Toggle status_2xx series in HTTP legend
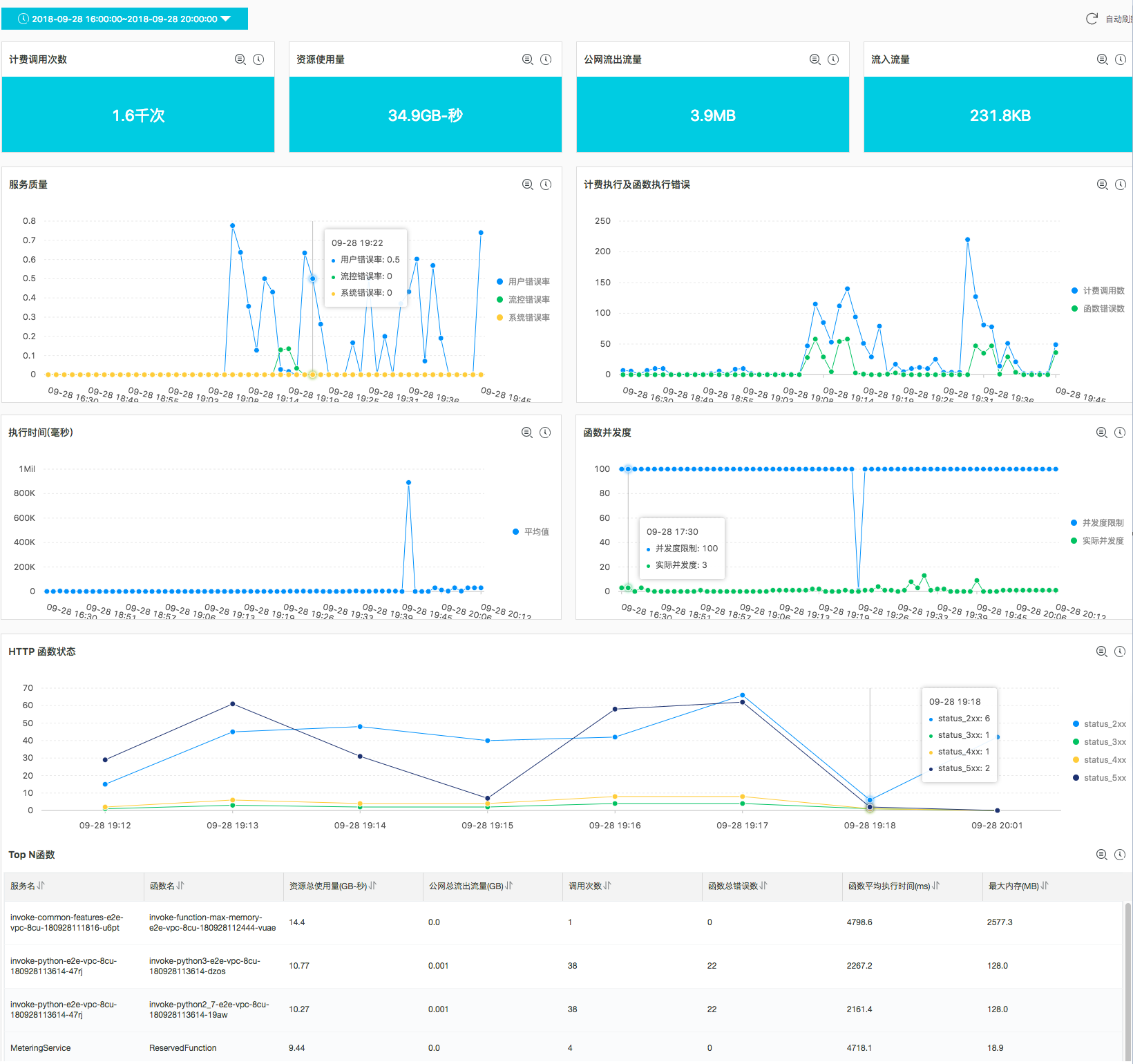 coord(1099,724)
